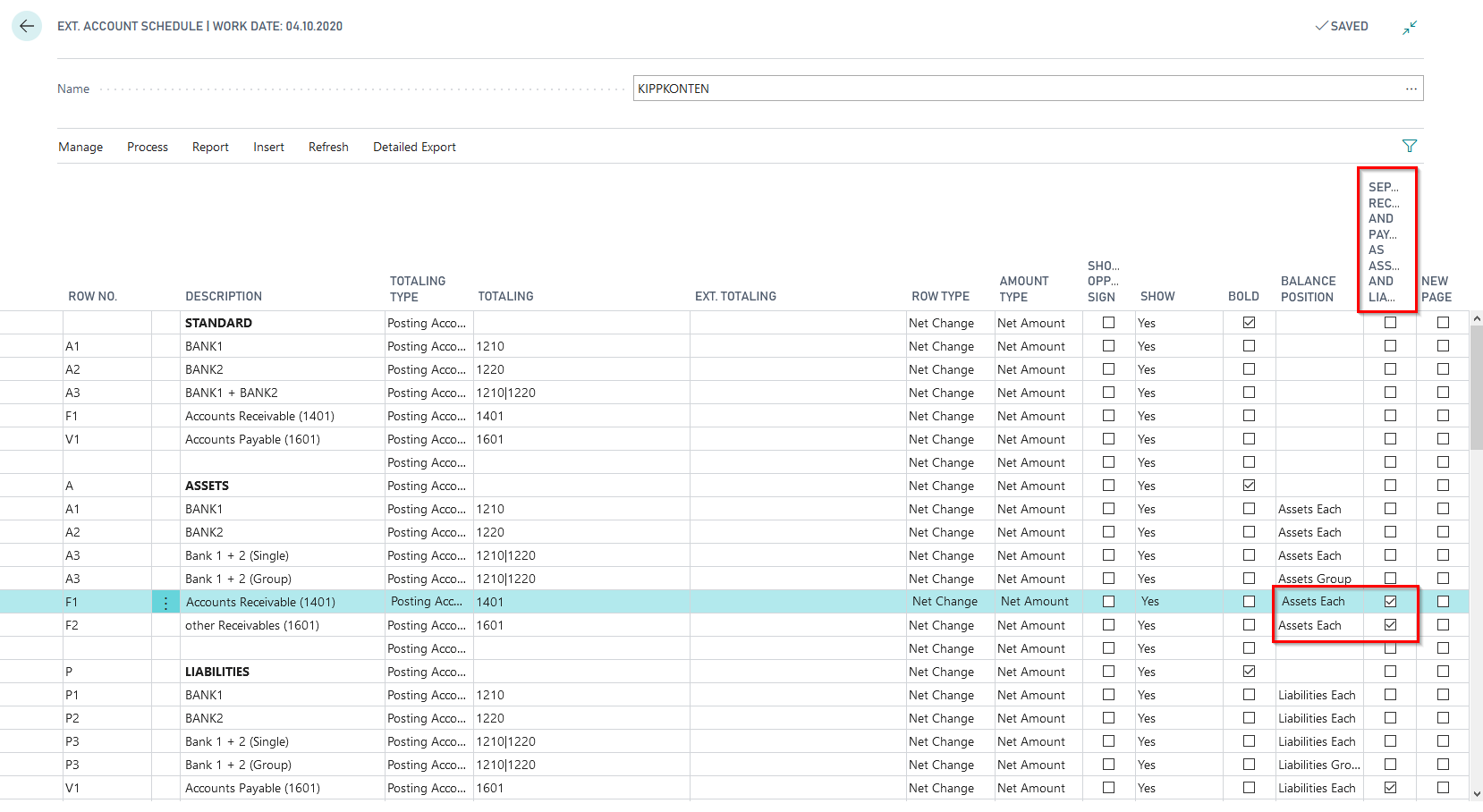Click Detailed Export action
This screenshot has width=1483, height=812.
[x=414, y=147]
